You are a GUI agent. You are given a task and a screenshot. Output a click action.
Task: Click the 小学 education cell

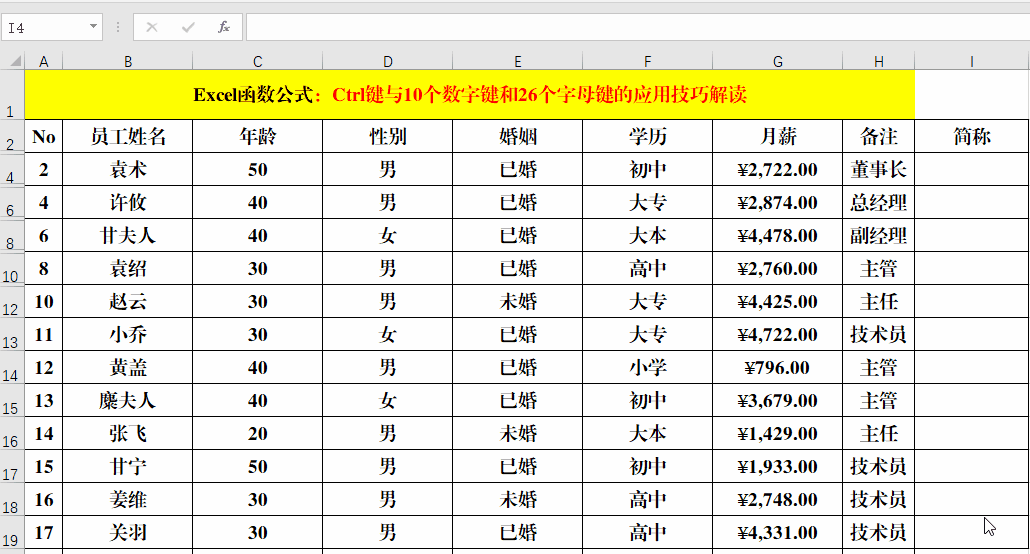(x=648, y=367)
